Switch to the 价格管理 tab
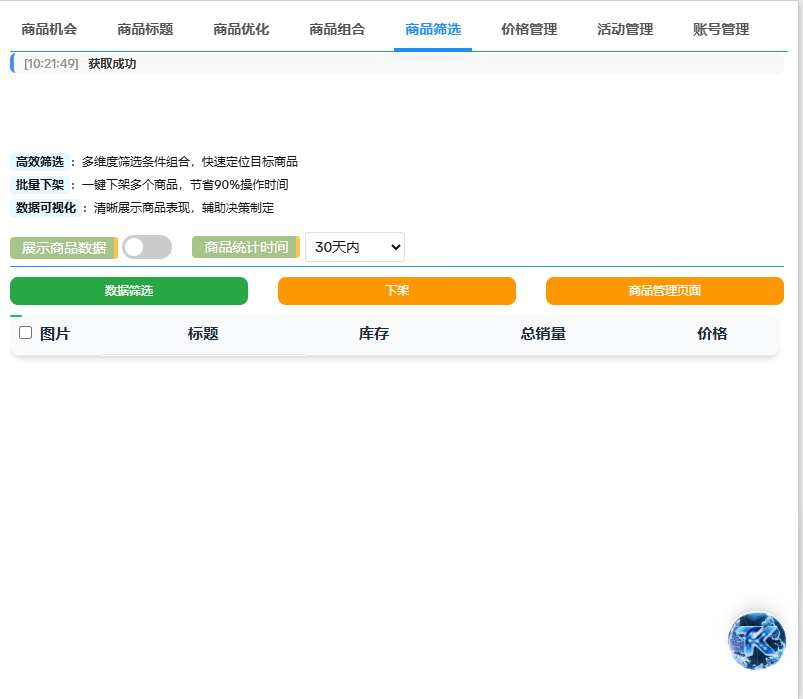This screenshot has height=699, width=803. click(530, 29)
